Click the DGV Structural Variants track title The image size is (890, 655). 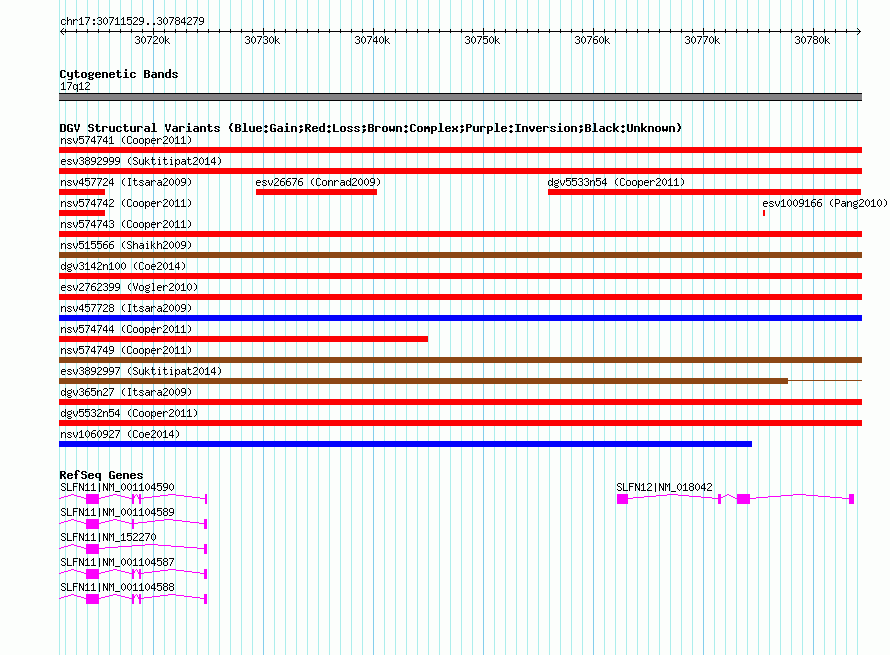coord(370,128)
